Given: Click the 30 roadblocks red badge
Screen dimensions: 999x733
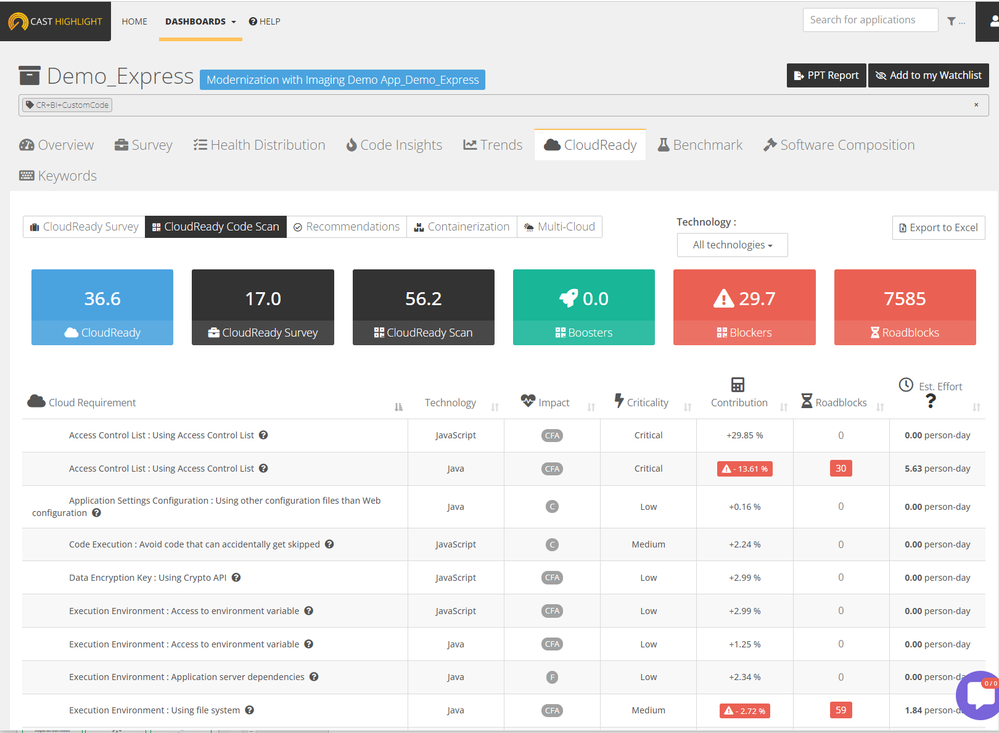Looking at the screenshot, I should pyautogui.click(x=841, y=468).
